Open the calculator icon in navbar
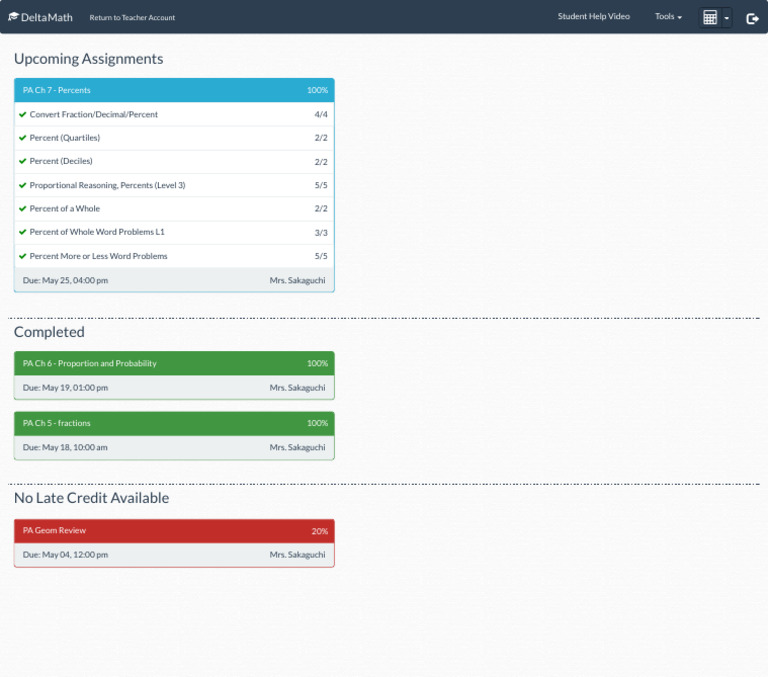The height and width of the screenshot is (677, 768). (710, 18)
